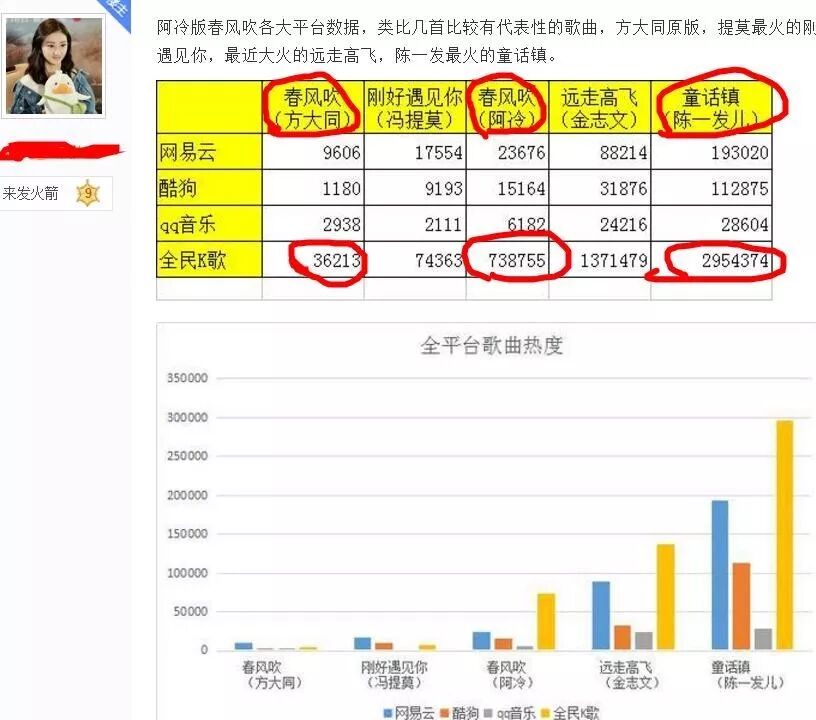
Task: Select the 童话镇(陈一发儿) column header
Action: click(711, 108)
